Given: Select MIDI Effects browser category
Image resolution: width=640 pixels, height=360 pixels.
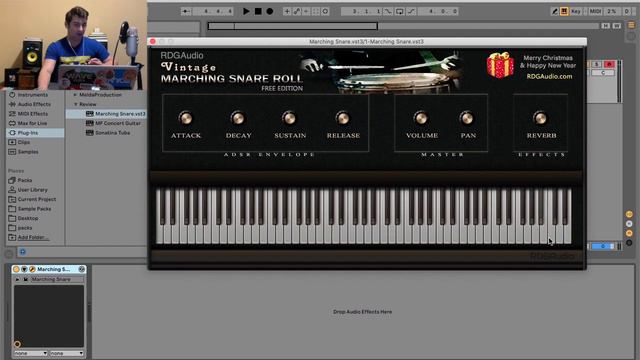Looking at the screenshot, I should click(x=33, y=113).
